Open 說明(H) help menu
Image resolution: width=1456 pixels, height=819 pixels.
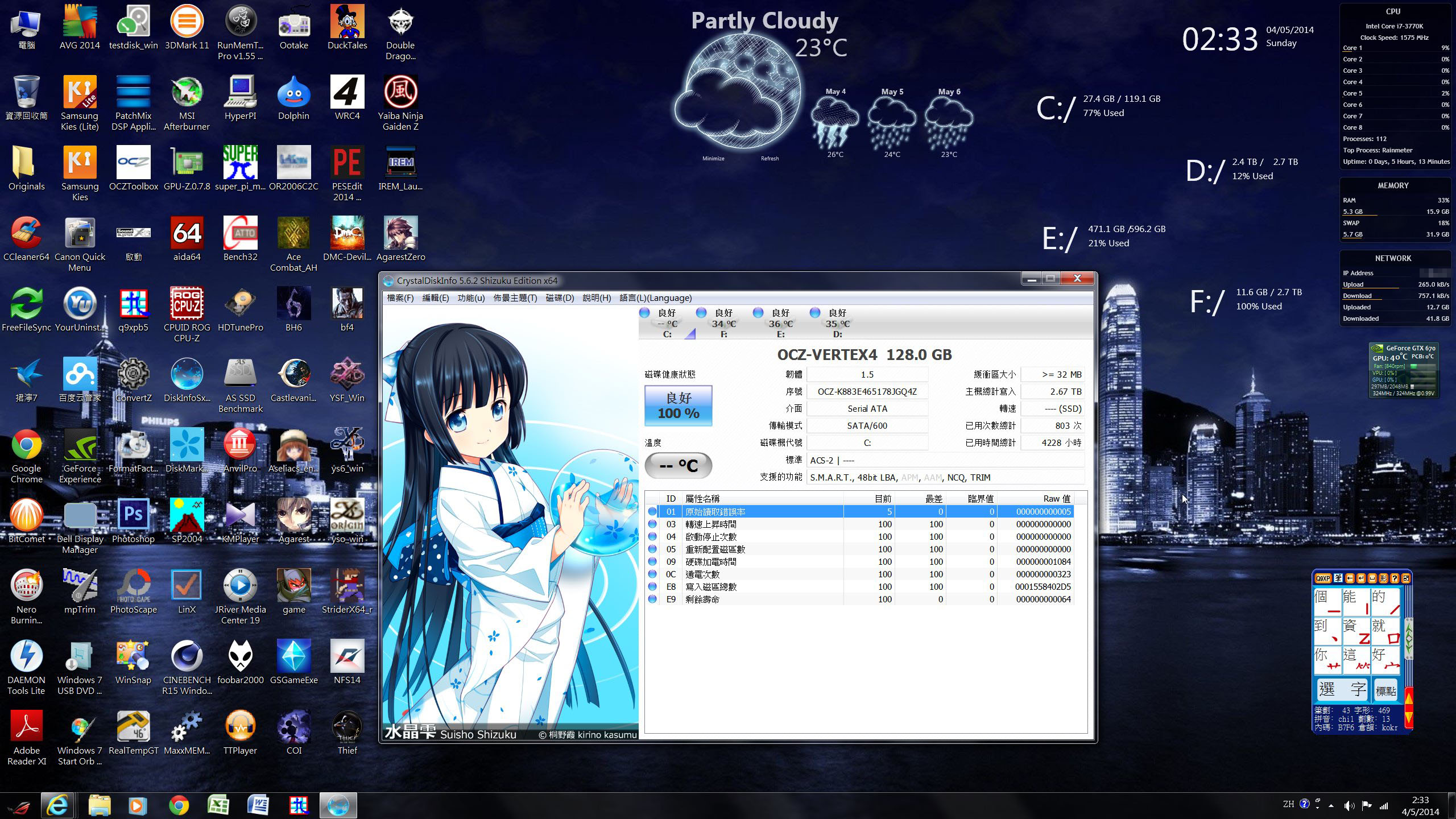pos(597,298)
